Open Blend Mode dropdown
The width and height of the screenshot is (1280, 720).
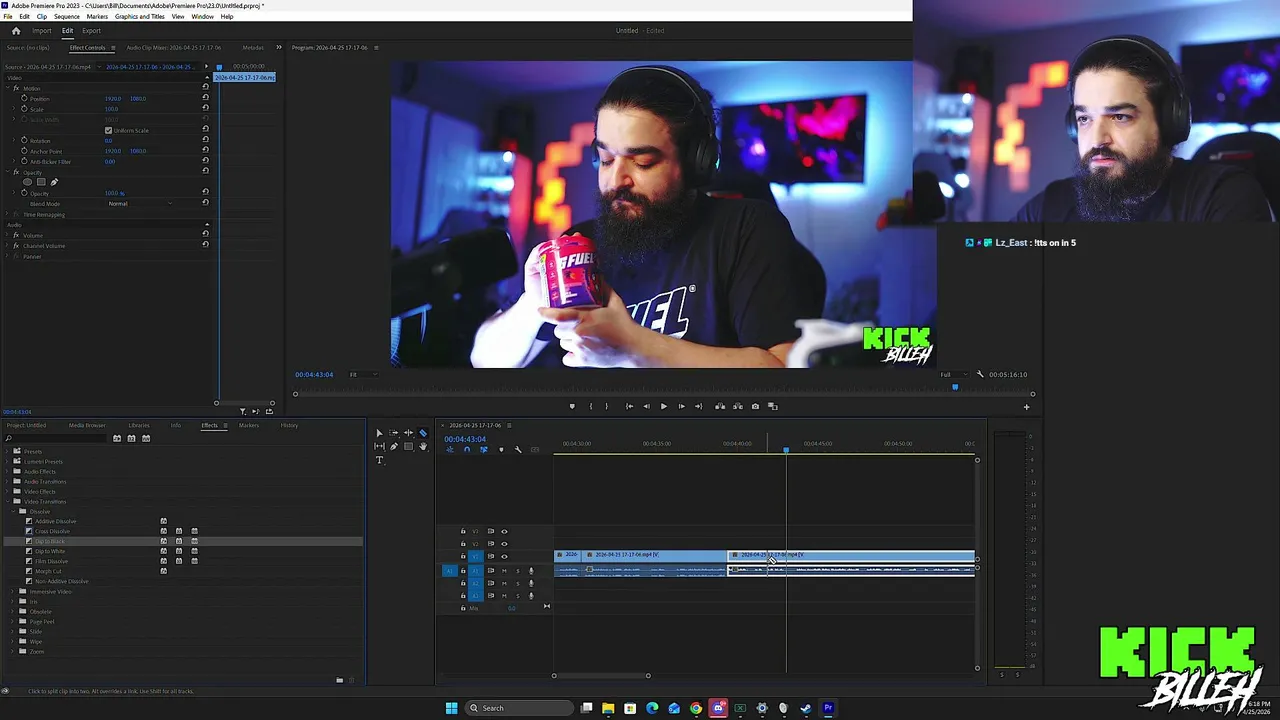140,203
